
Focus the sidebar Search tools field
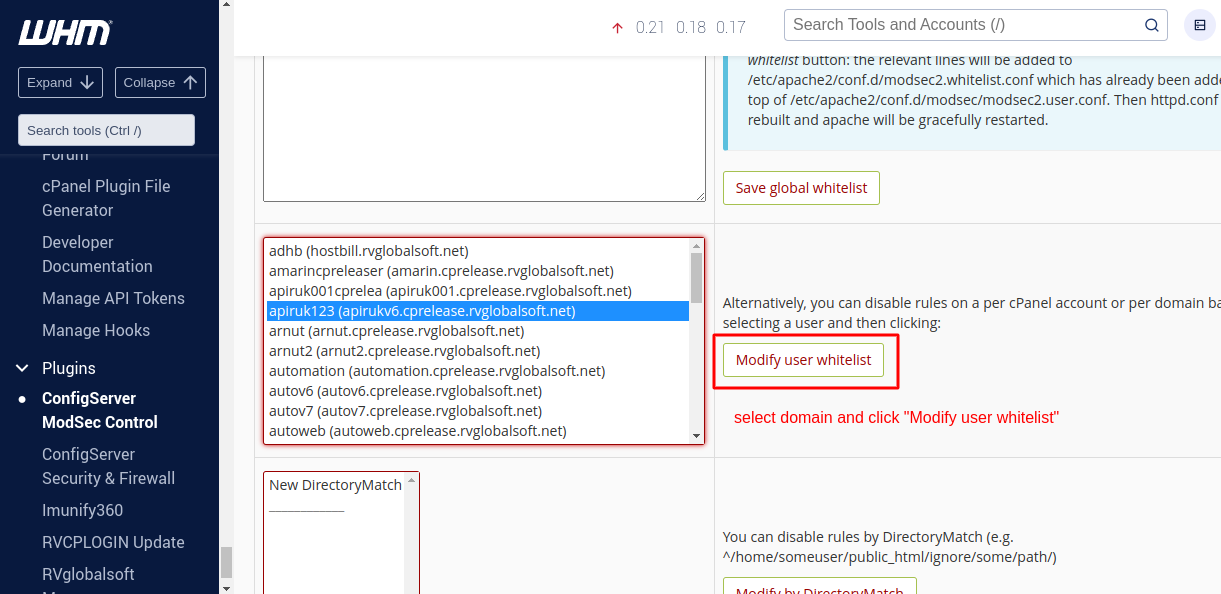point(106,130)
